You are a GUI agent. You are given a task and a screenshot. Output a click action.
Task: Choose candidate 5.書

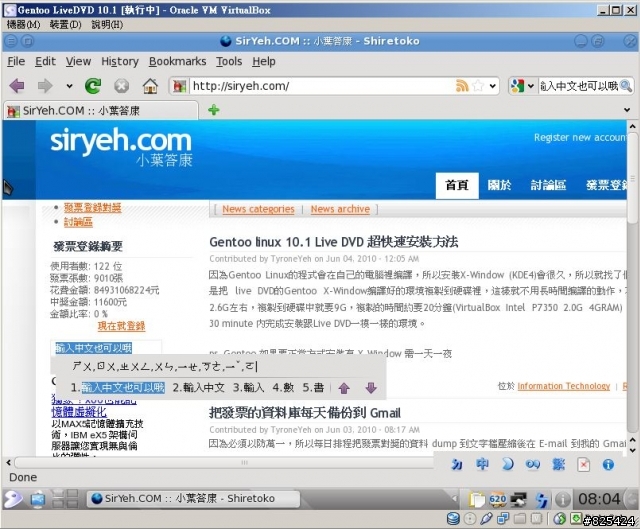click(313, 388)
